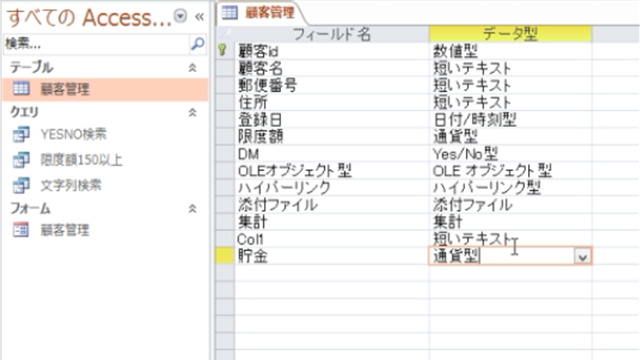Click the データ型 column header
Image resolution: width=640 pixels, height=360 pixels.
pos(510,34)
